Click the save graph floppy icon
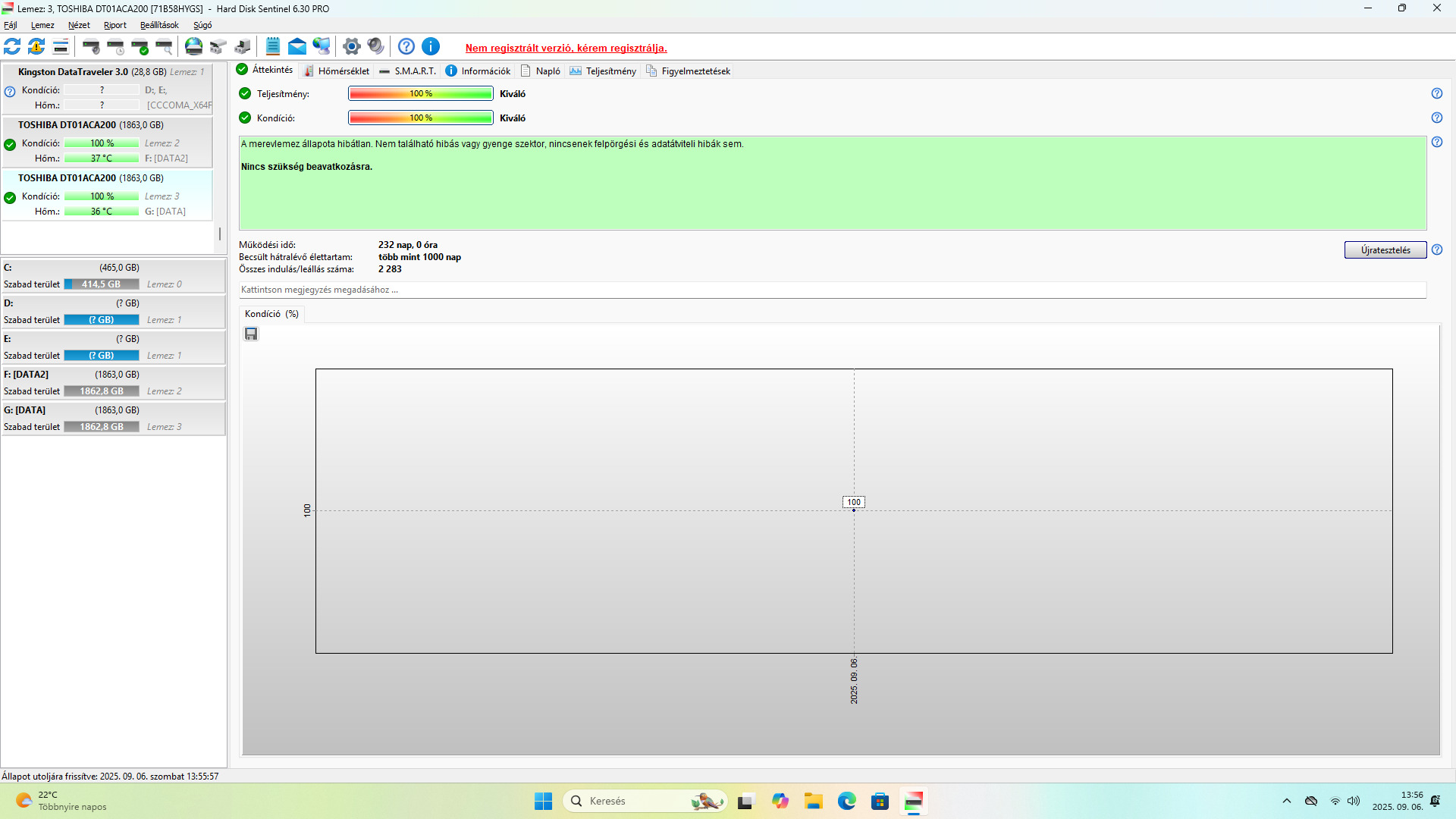 click(x=251, y=334)
